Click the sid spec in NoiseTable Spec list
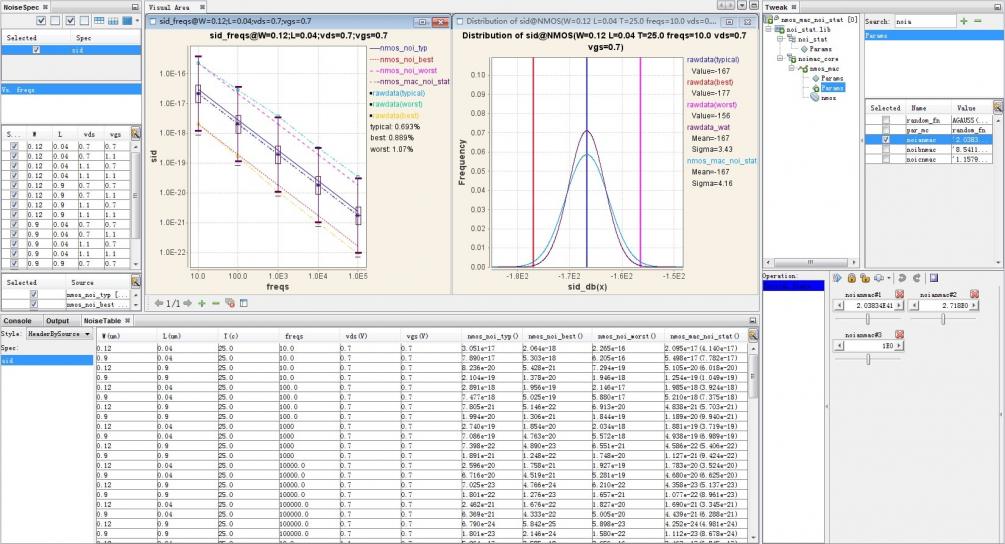This screenshot has height=544, width=1005. [47, 360]
